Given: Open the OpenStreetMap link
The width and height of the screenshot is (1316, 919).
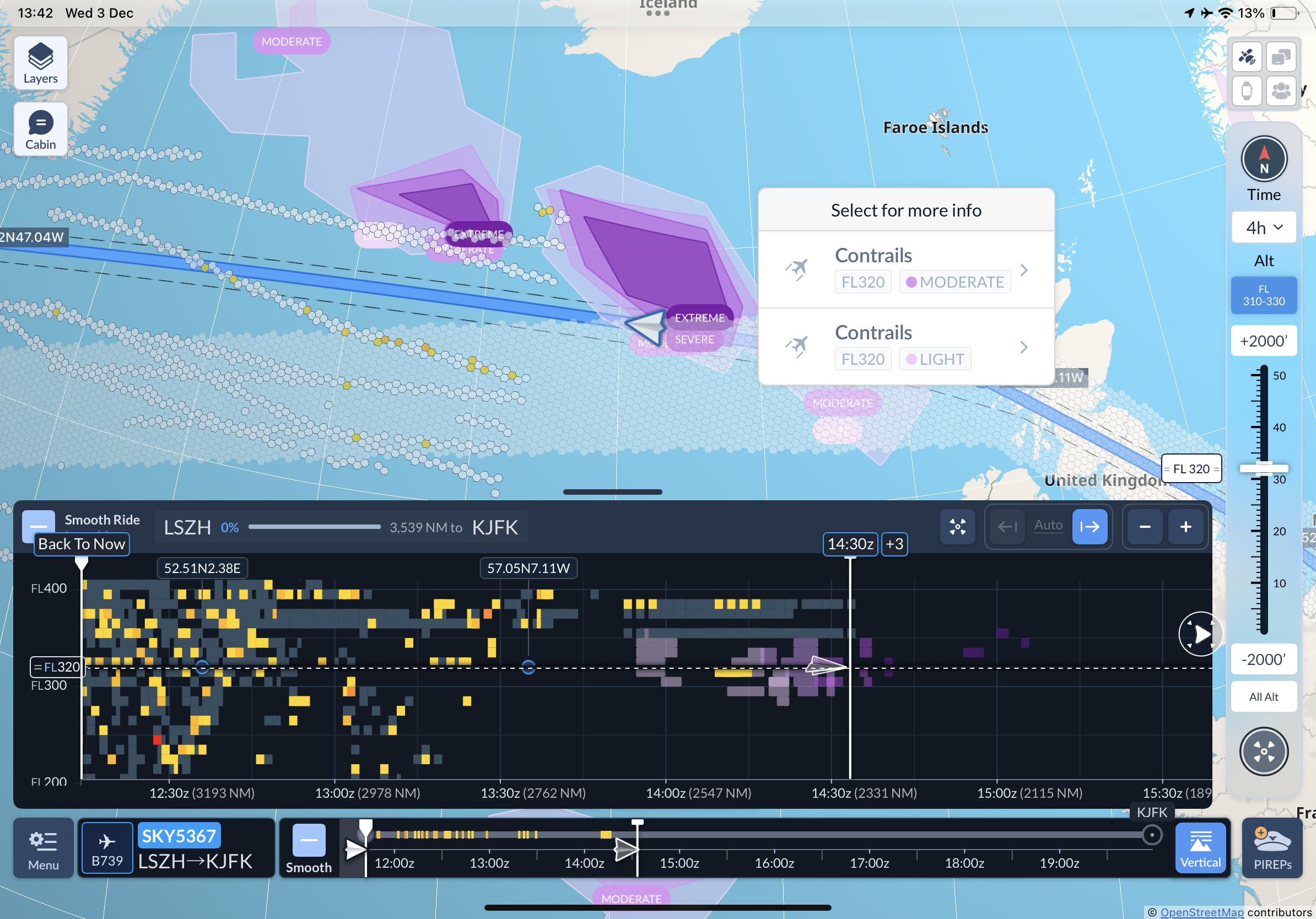Looking at the screenshot, I should coord(1201,911).
